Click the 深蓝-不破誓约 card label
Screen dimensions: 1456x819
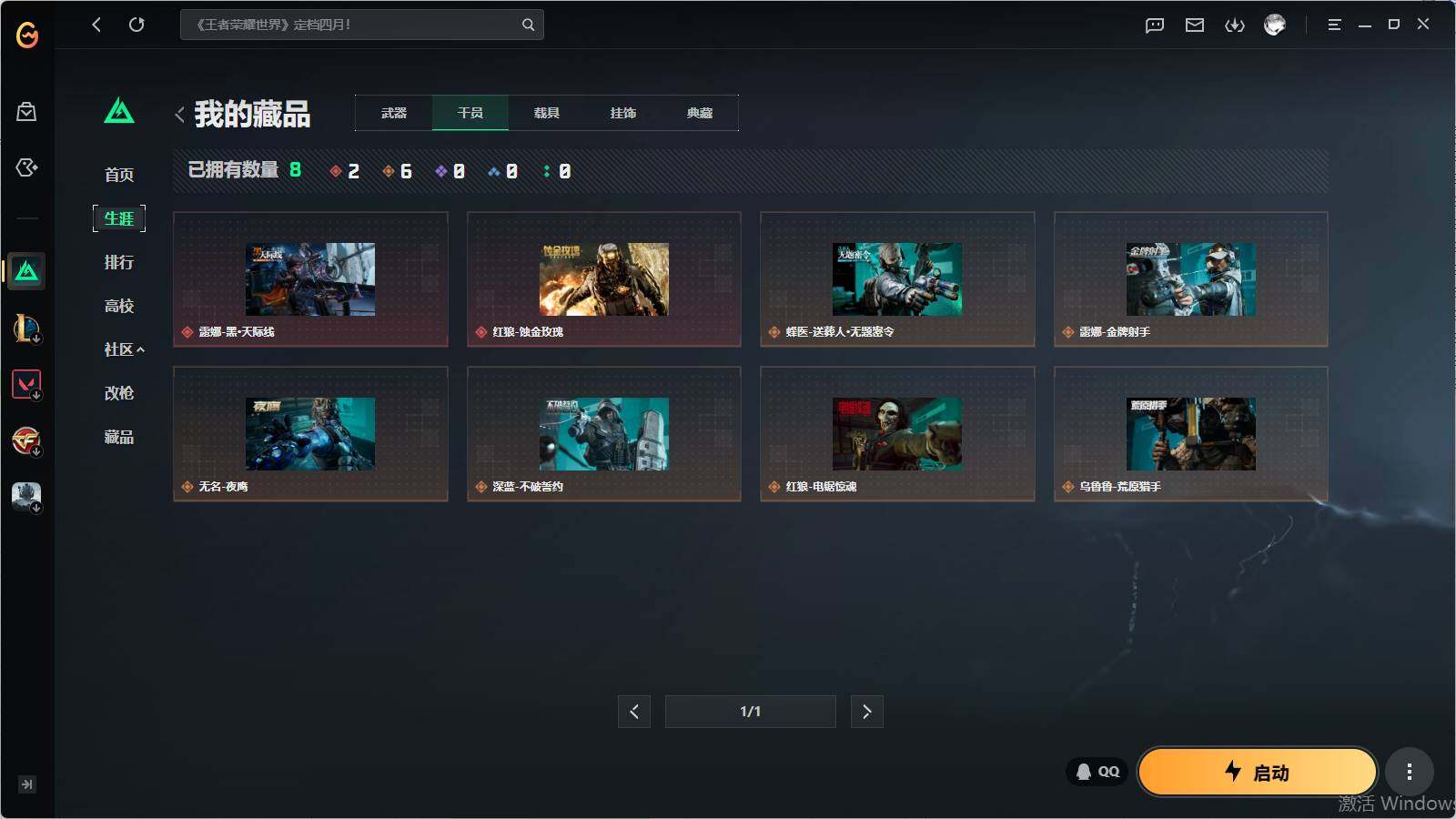coord(528,487)
